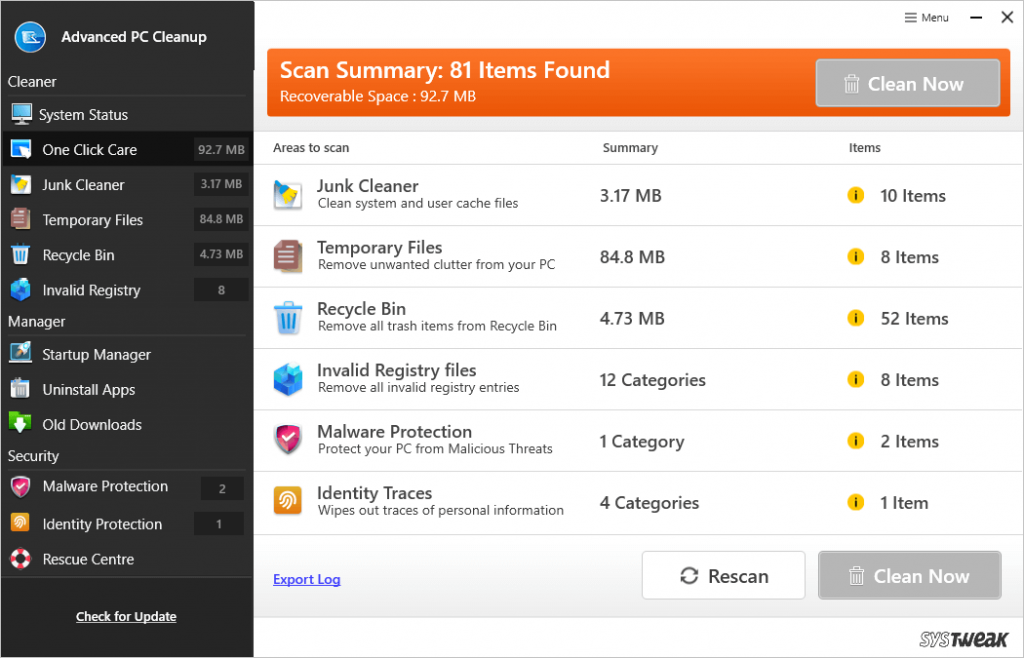This screenshot has width=1024, height=658.
Task: Click the info icon beside 10 Items
Action: (856, 195)
